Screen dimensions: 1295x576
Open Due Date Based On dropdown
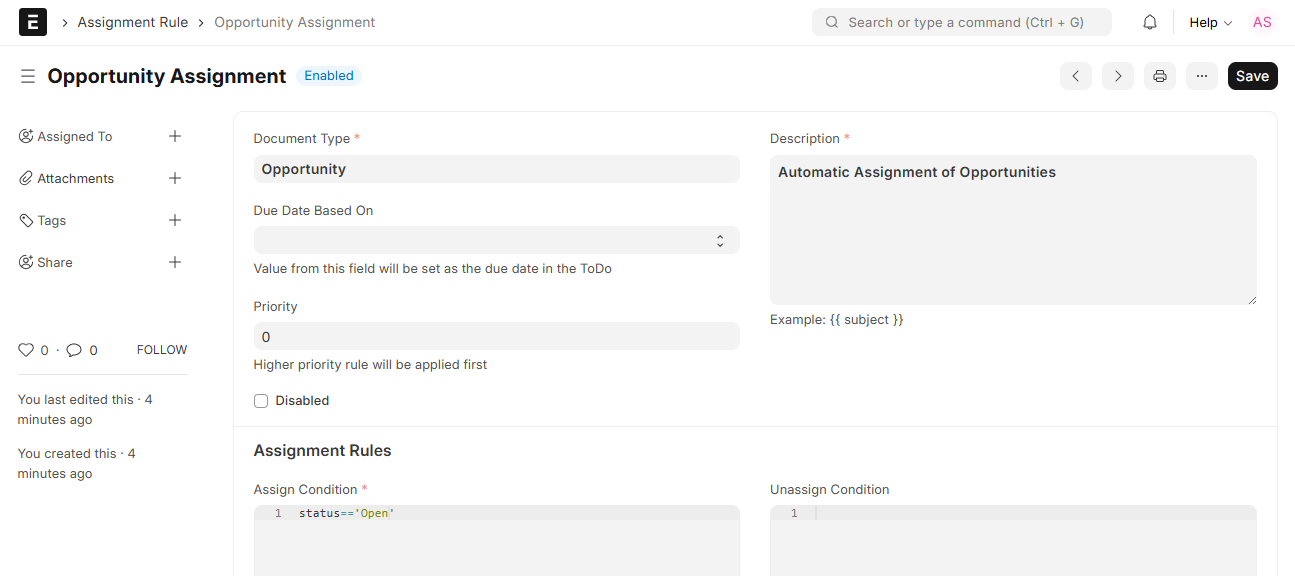click(x=496, y=240)
